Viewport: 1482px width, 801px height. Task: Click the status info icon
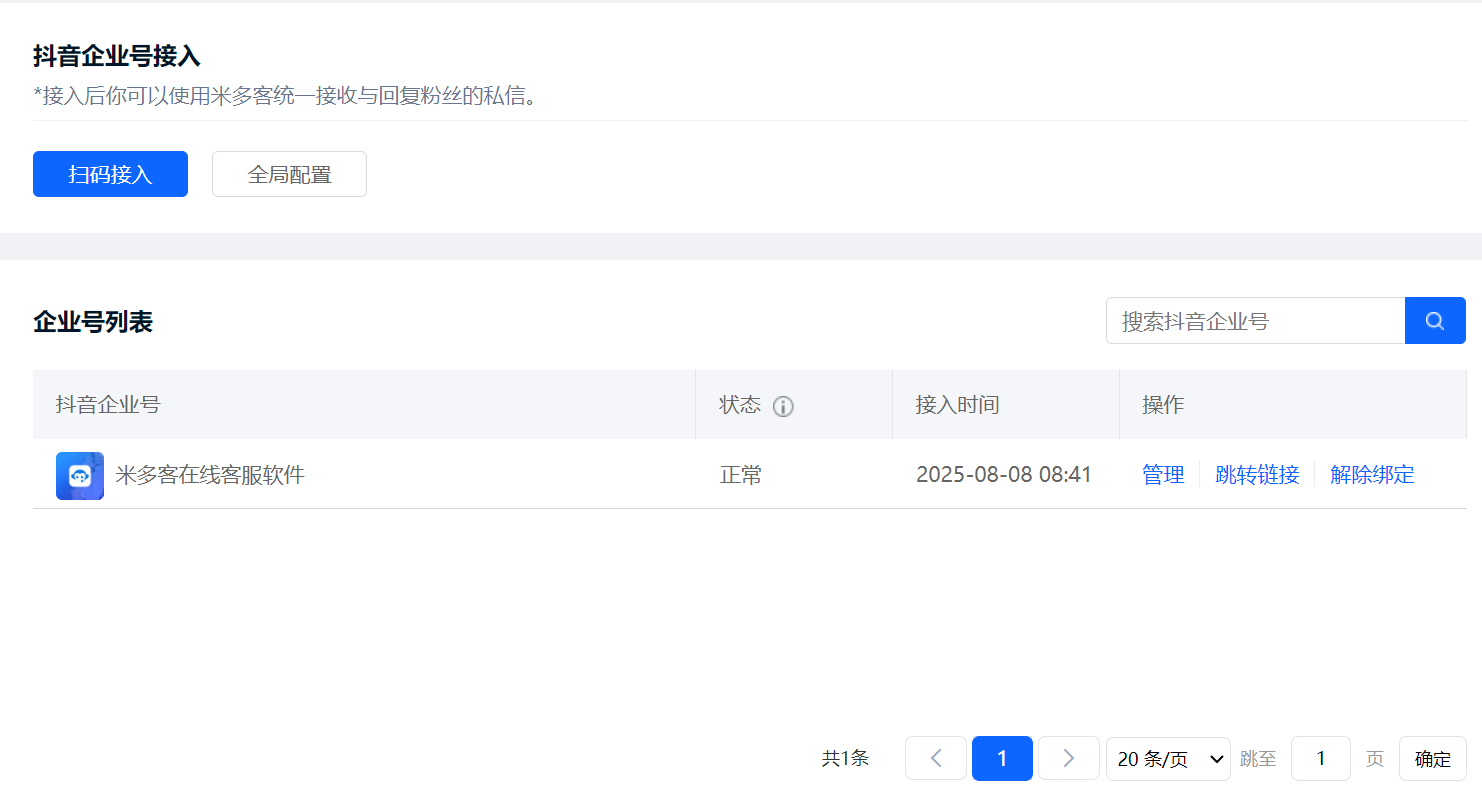coord(784,406)
